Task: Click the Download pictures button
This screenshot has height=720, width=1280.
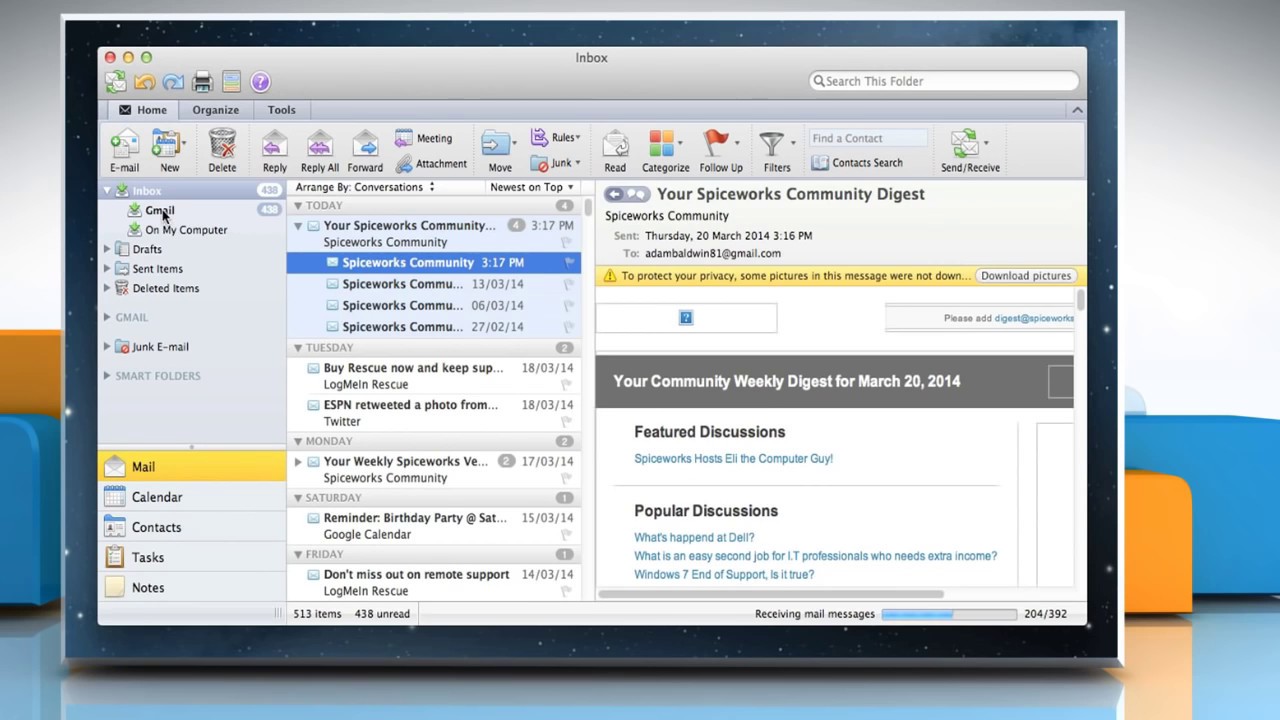Action: pos(1026,276)
